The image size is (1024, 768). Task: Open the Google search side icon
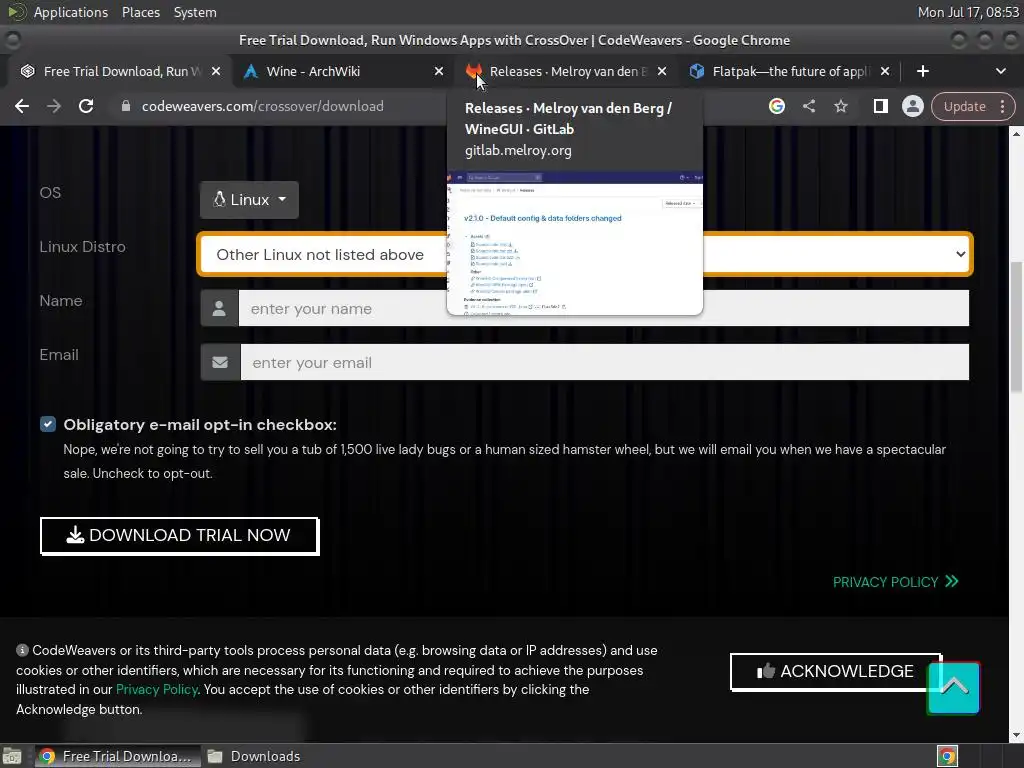point(776,106)
